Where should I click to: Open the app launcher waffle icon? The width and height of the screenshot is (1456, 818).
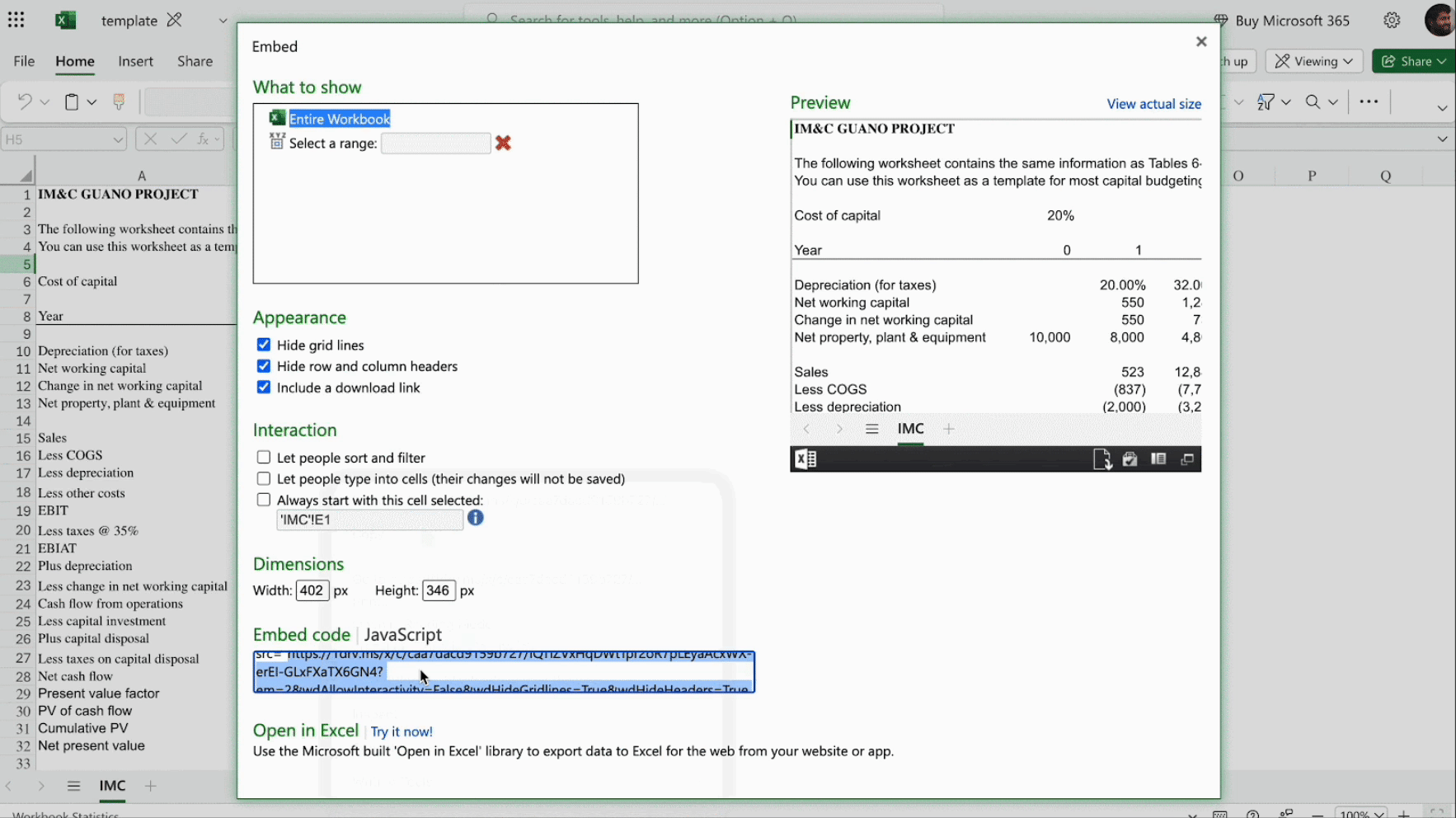(x=16, y=21)
